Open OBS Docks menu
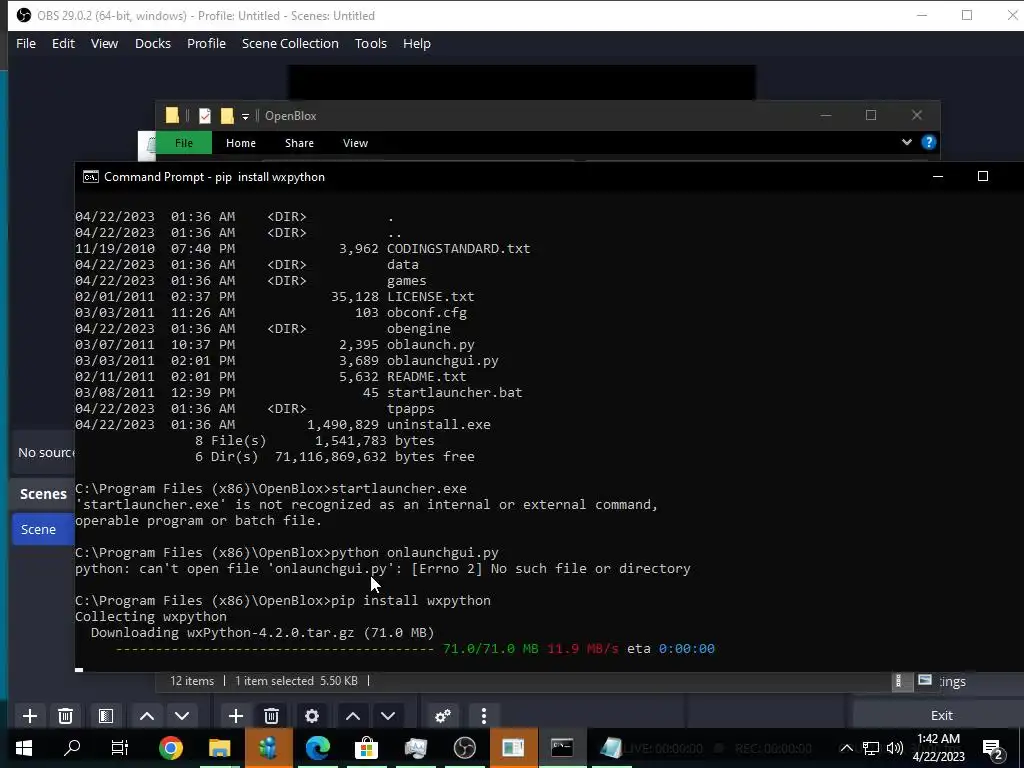The width and height of the screenshot is (1024, 768). point(153,43)
